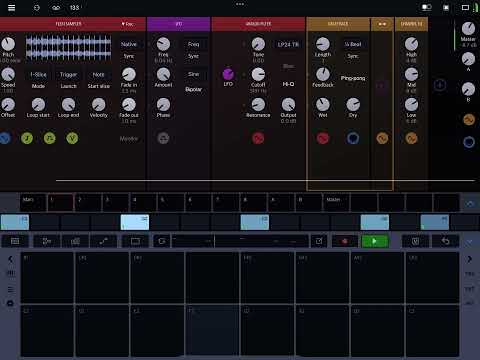
Task: Open the Sine waveform dropdown in LFO
Action: 193,74
